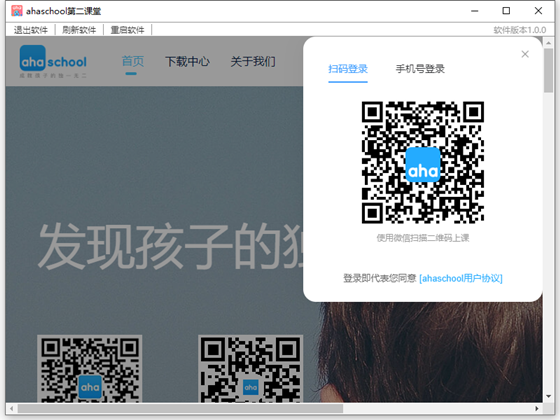Close the login popup dialog
Screen dimensions: 560x420
[x=525, y=54]
